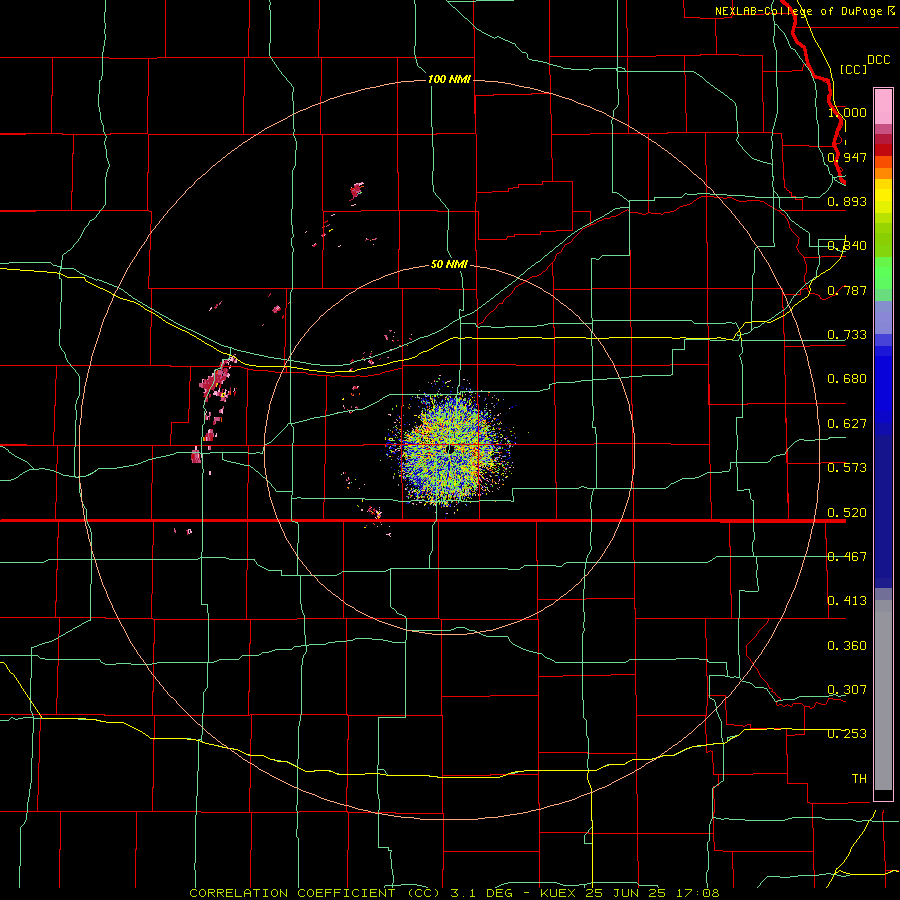Image resolution: width=900 pixels, height=900 pixels.
Task: Click the 0.893 scale value
Action: [847, 201]
